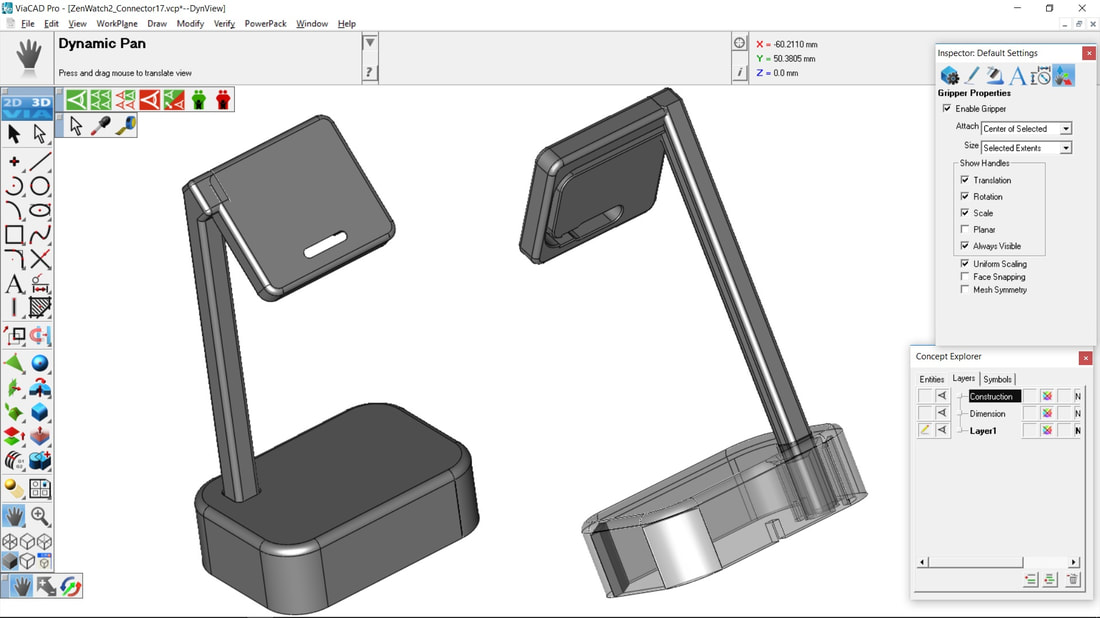
Task: Open the text settings Inspector icon
Action: click(1017, 76)
